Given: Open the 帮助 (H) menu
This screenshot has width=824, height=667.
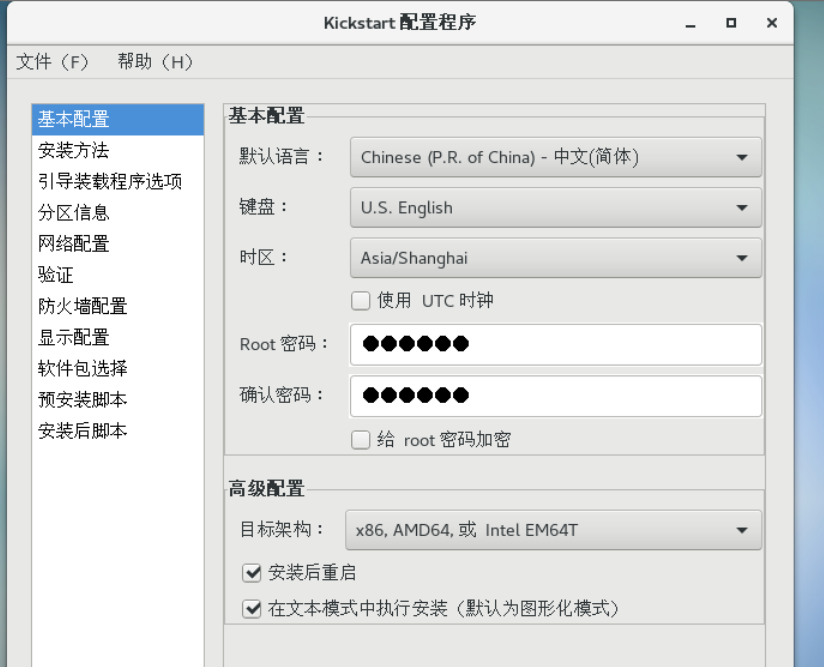Looking at the screenshot, I should [155, 62].
